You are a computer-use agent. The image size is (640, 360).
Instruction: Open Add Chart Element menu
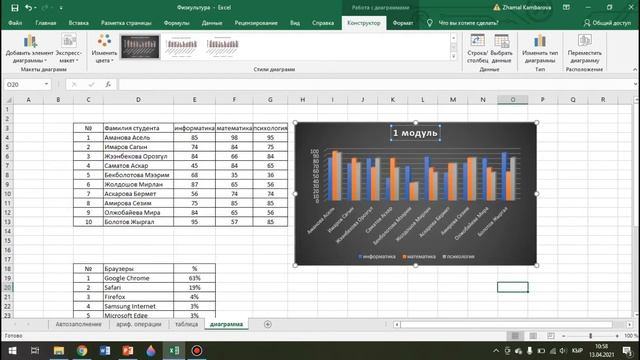29,49
